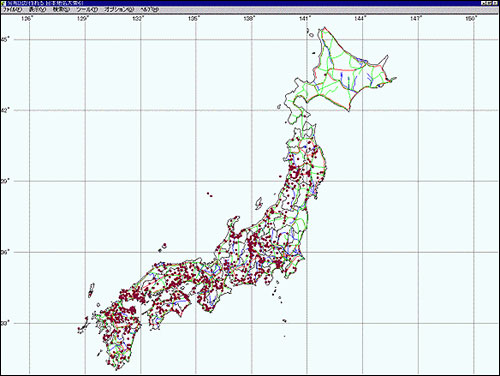Viewport: 500px width, 376px height.
Task: Close the map application window
Action: 496,3
